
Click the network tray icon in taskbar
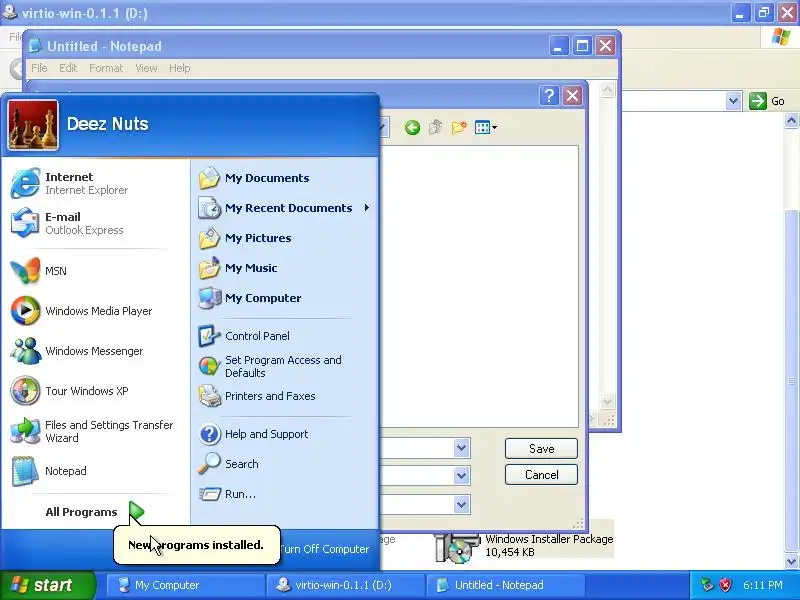707,585
